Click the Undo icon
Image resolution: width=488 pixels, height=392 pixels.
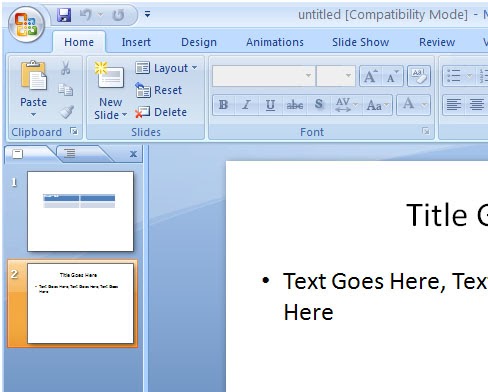click(86, 15)
